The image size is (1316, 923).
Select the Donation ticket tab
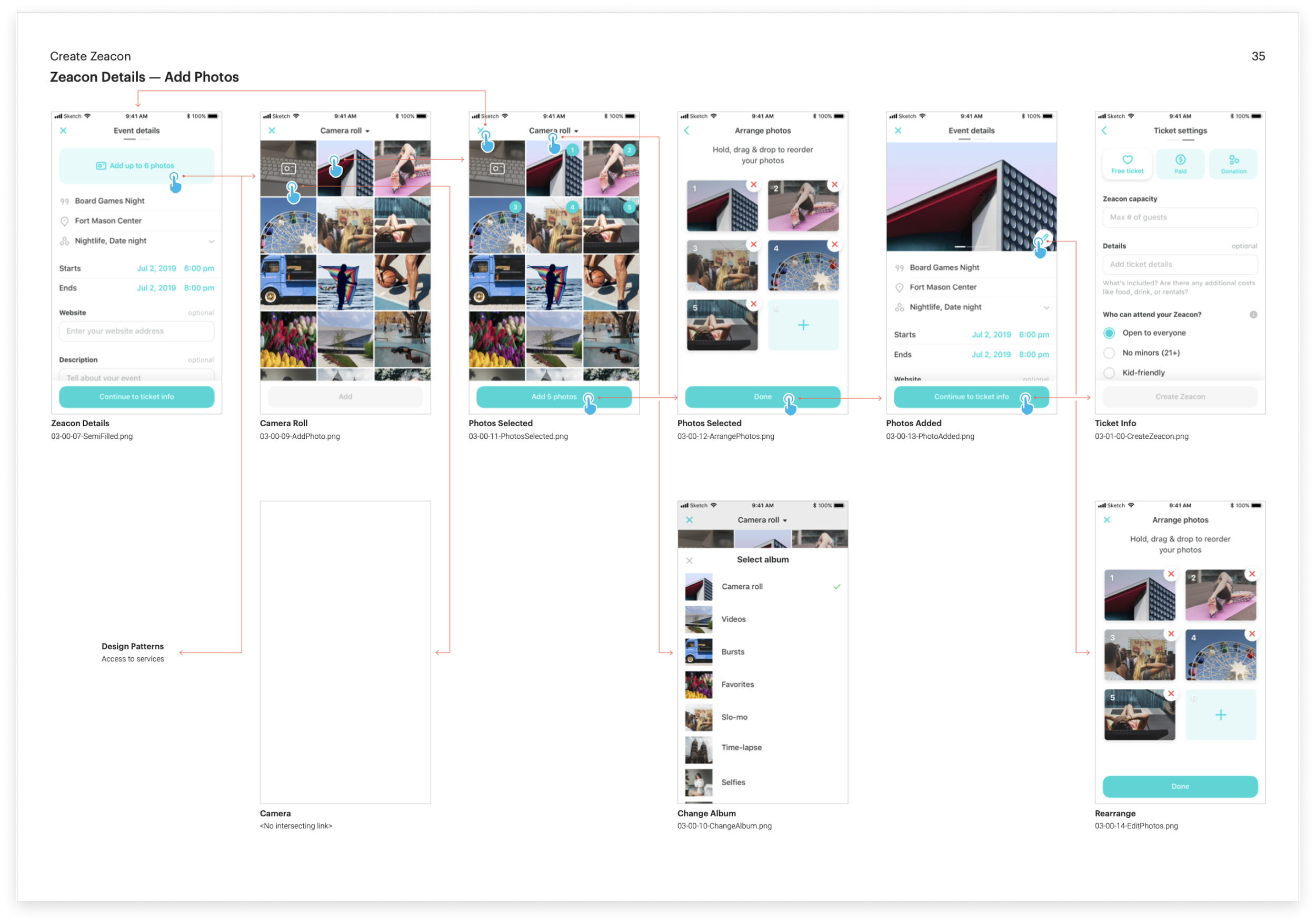1233,164
